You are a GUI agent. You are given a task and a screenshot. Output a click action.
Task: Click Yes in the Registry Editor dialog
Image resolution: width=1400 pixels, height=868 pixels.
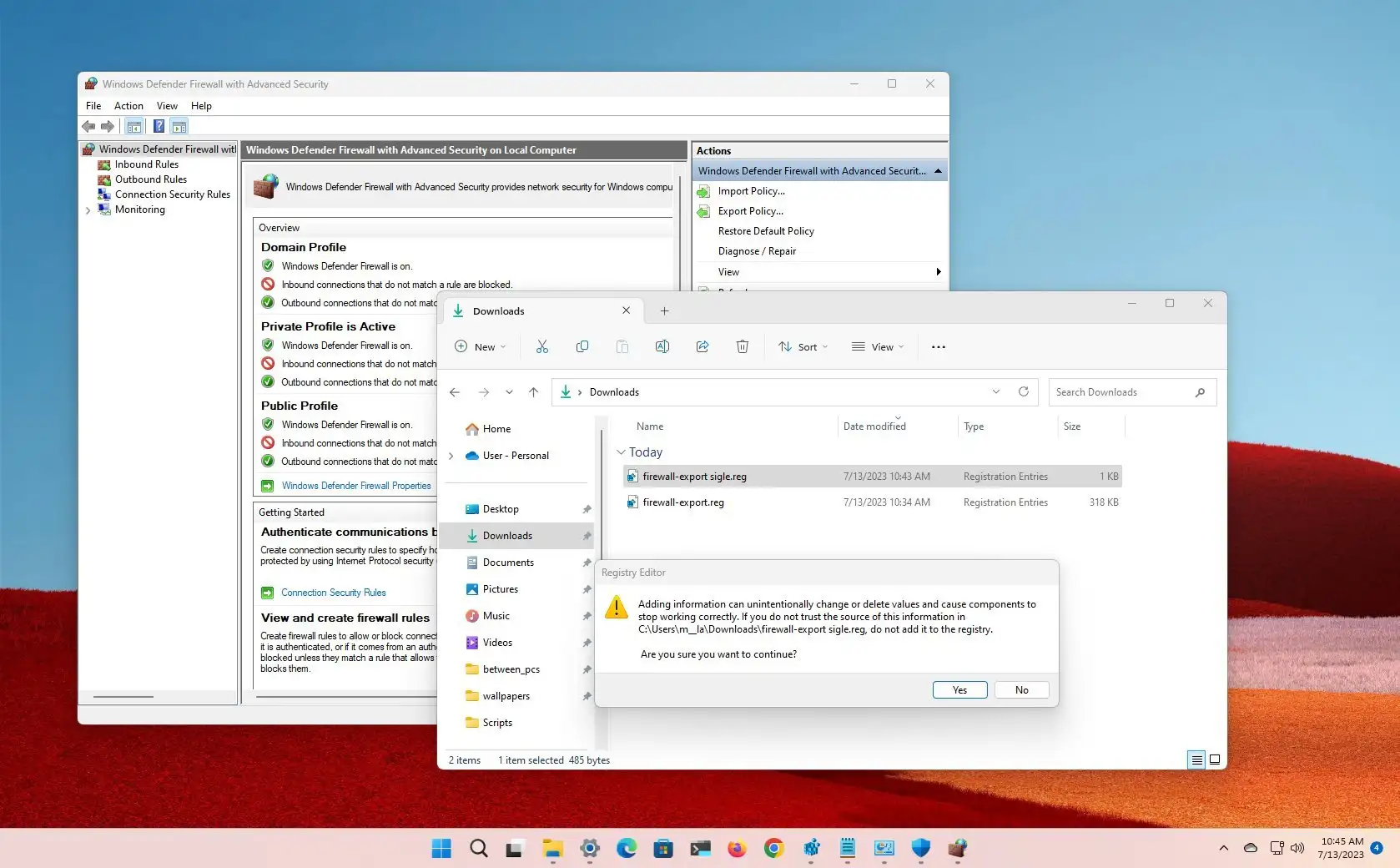click(959, 689)
